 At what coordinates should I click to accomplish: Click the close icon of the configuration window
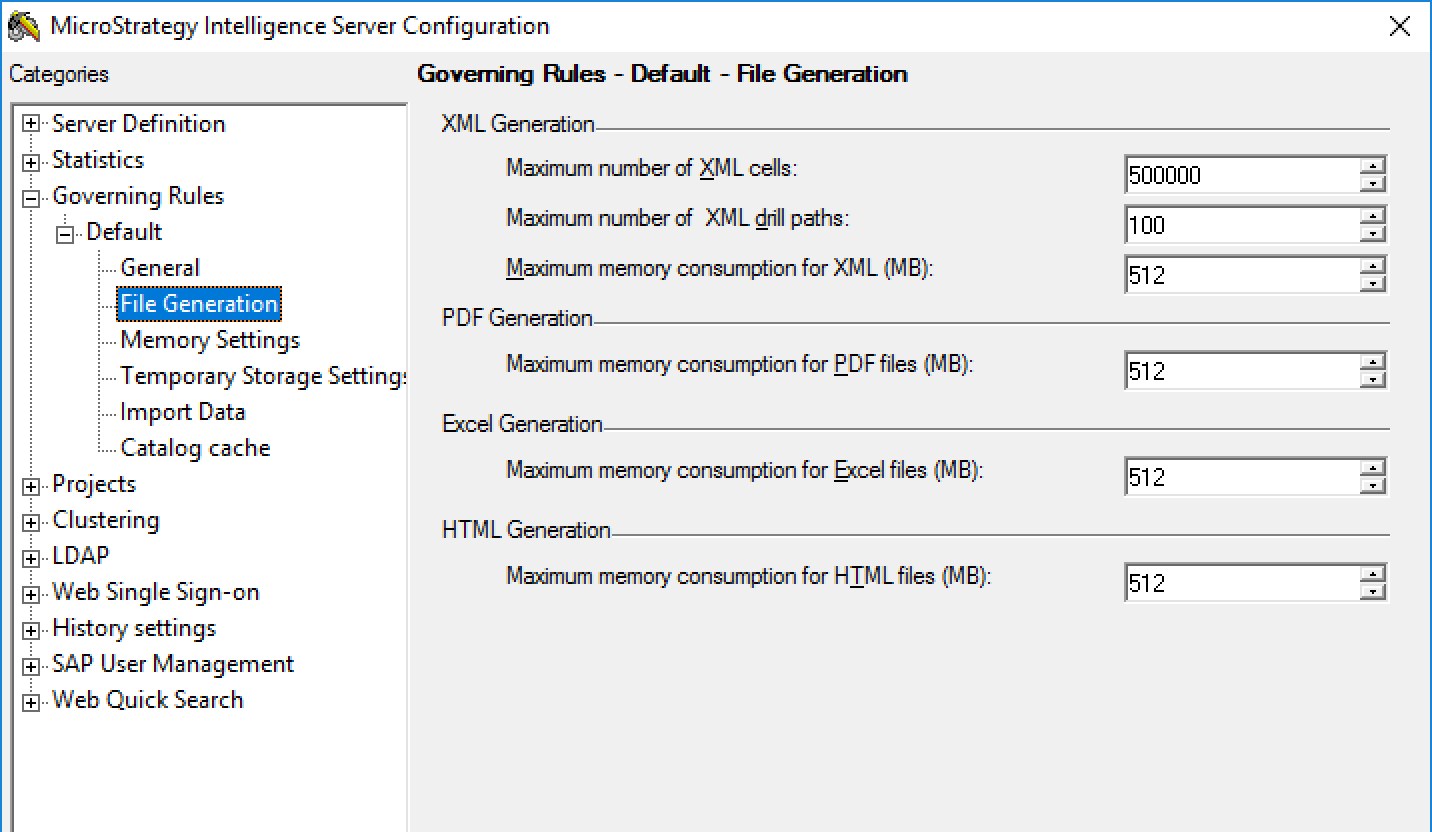[x=1399, y=27]
